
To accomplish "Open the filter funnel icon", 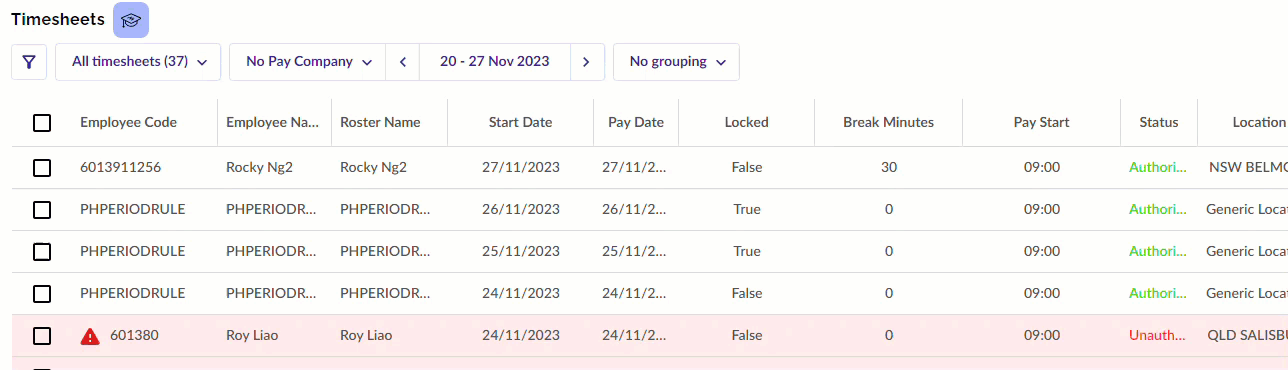I will point(29,62).
